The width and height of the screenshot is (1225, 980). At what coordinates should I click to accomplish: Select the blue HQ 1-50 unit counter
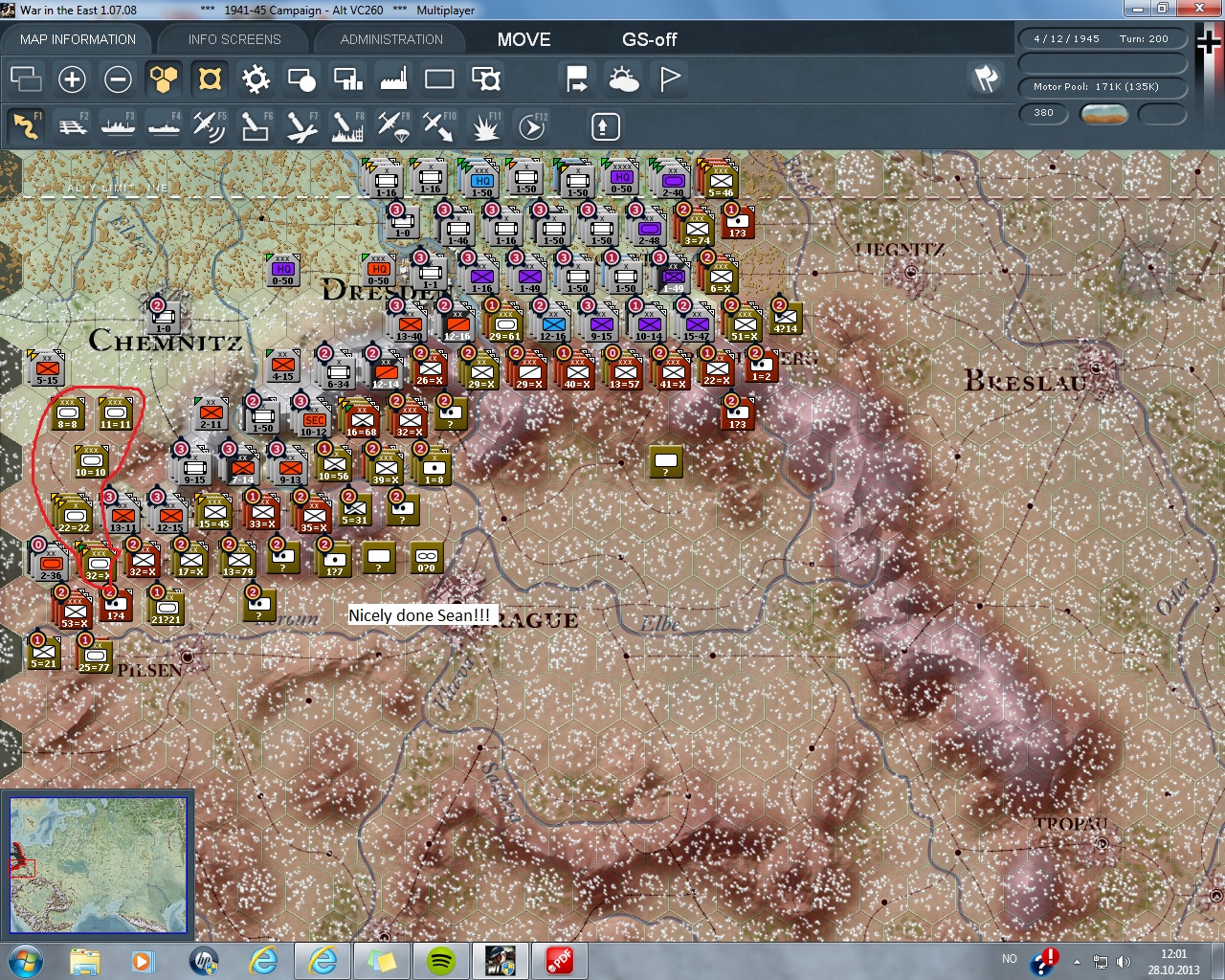(x=481, y=179)
